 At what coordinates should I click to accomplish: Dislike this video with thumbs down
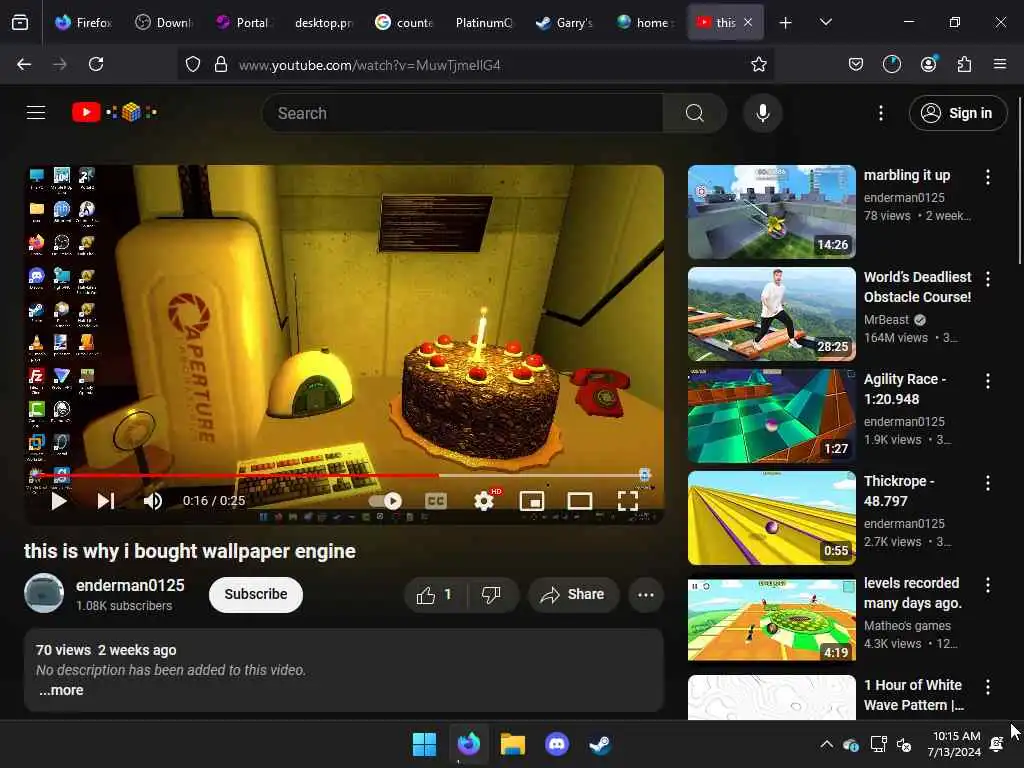click(x=492, y=595)
